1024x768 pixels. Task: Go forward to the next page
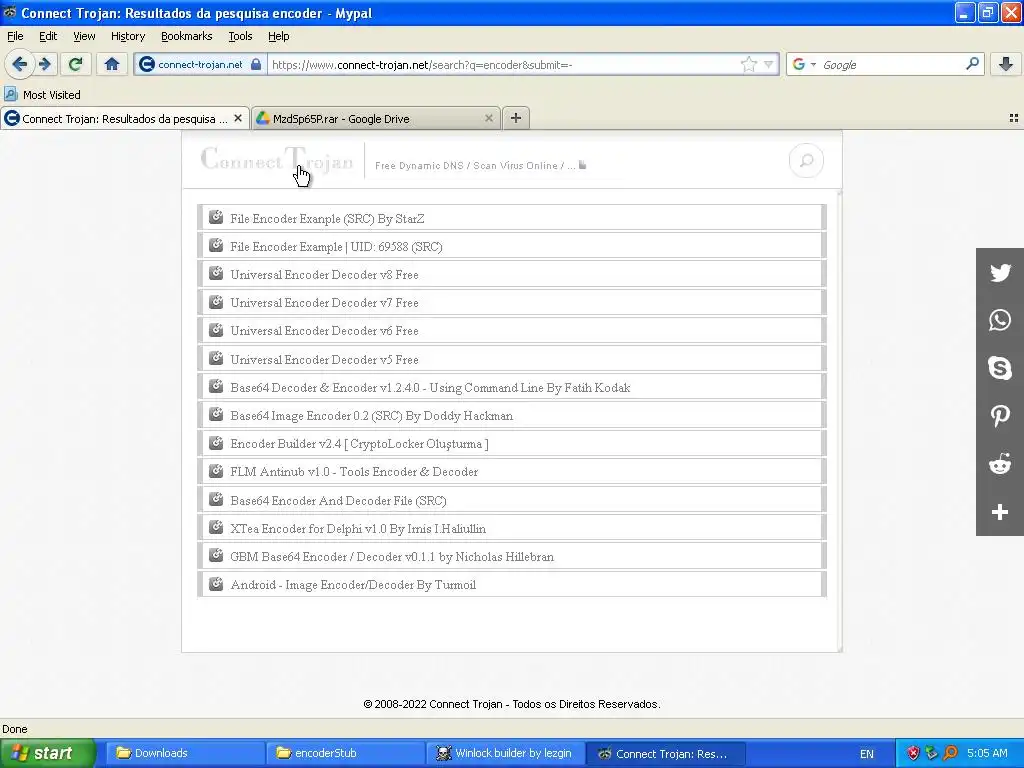pyautogui.click(x=44, y=64)
